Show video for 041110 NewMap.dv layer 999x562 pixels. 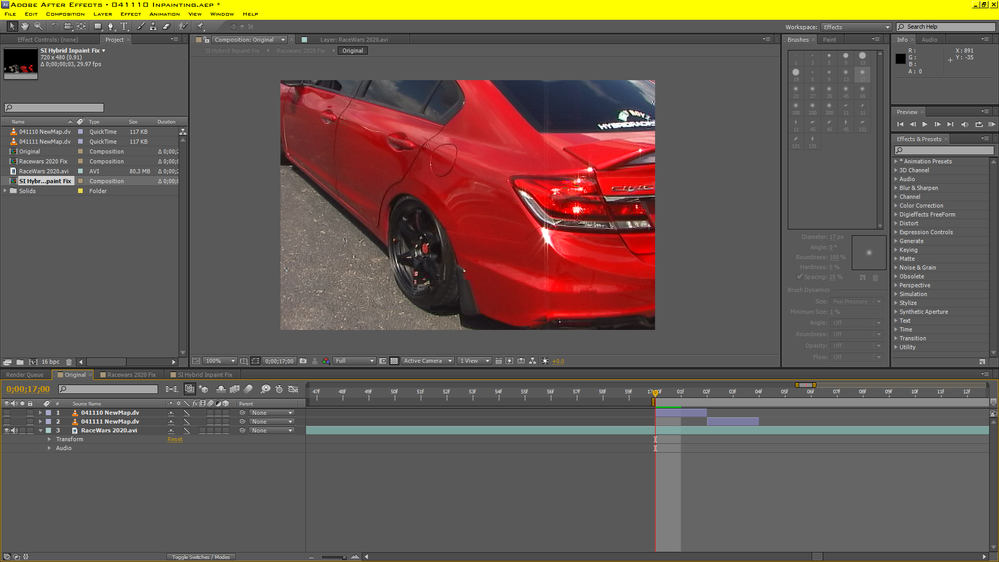pos(6,413)
